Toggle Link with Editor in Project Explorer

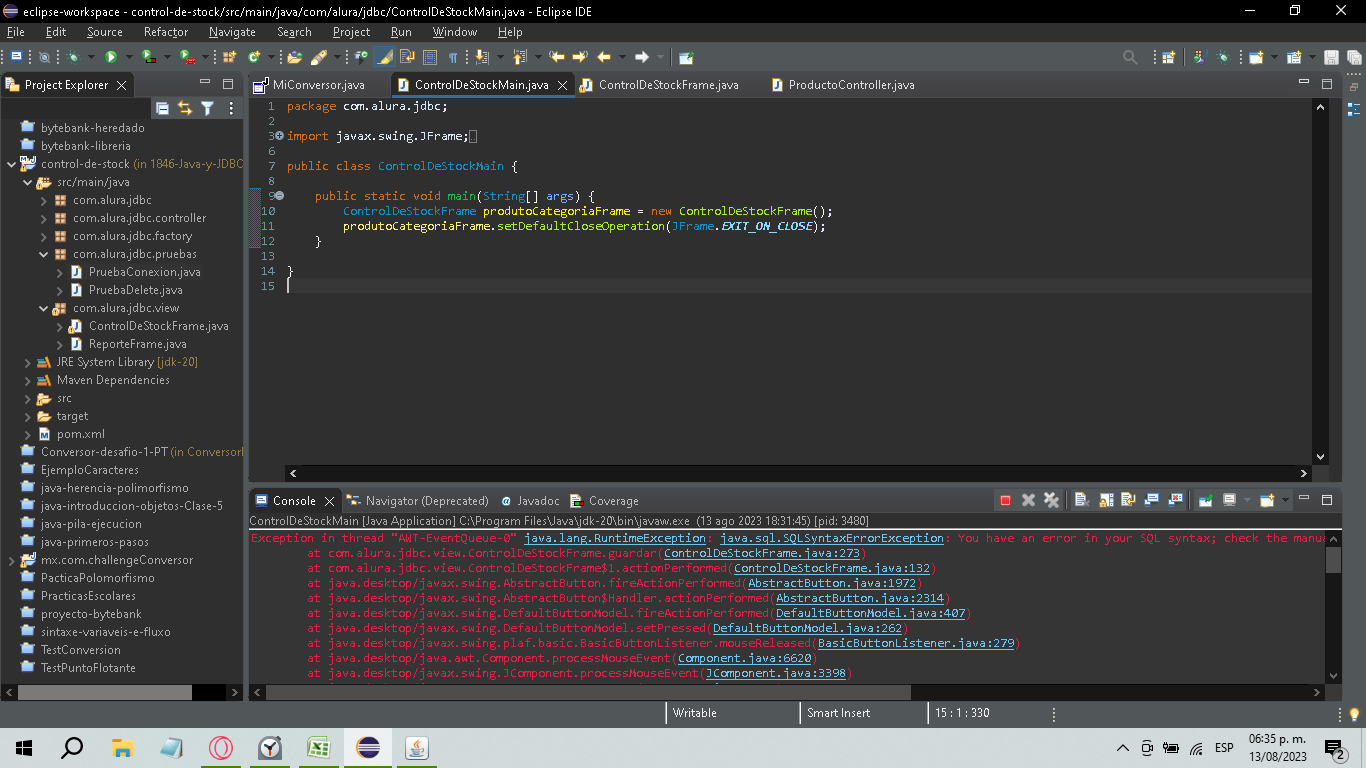[185, 108]
